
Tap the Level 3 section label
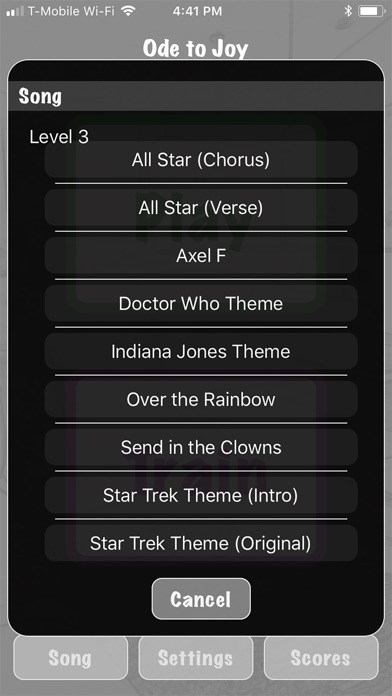tap(59, 137)
